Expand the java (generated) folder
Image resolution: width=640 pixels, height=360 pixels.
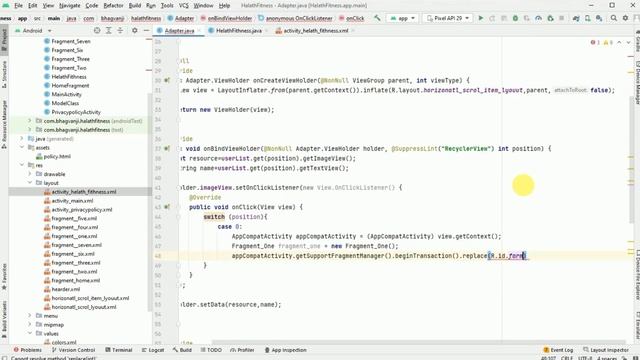coord(22,139)
